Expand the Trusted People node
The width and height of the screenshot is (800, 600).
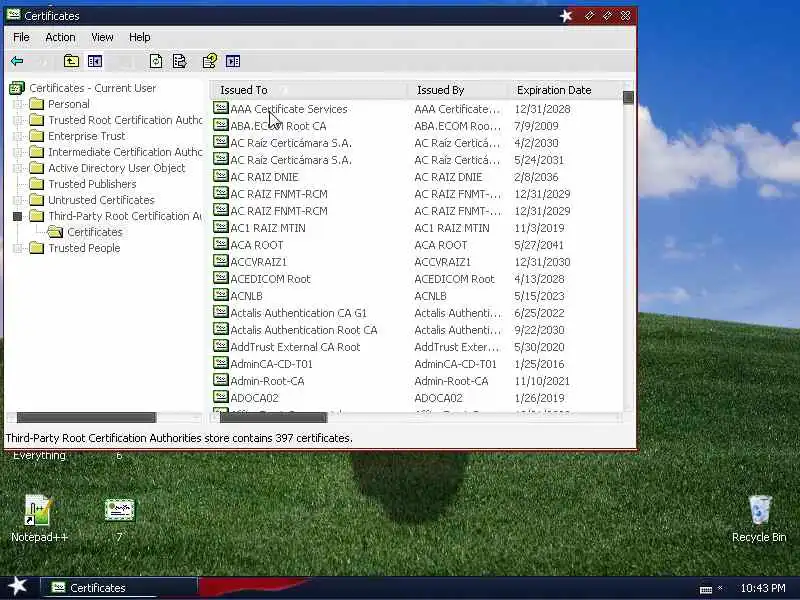(18, 248)
